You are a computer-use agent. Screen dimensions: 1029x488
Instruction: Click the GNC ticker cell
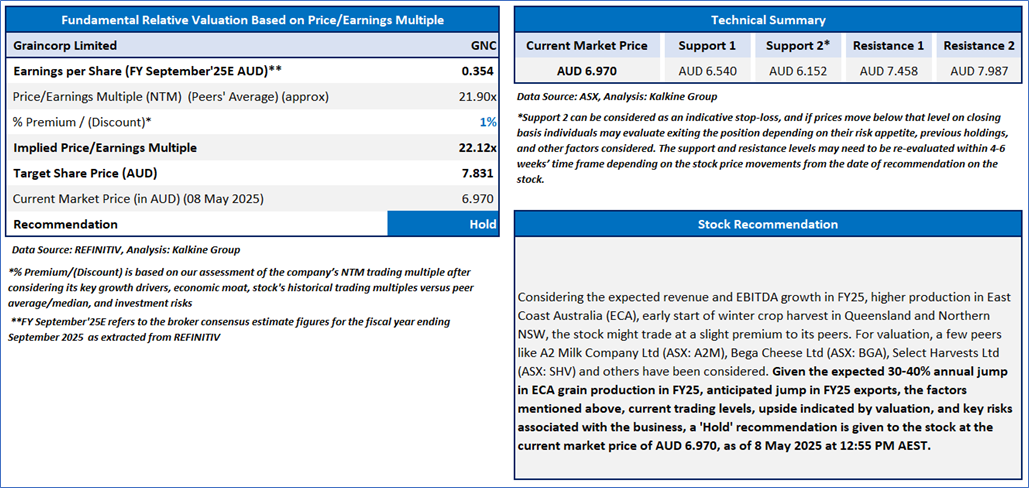tap(483, 45)
